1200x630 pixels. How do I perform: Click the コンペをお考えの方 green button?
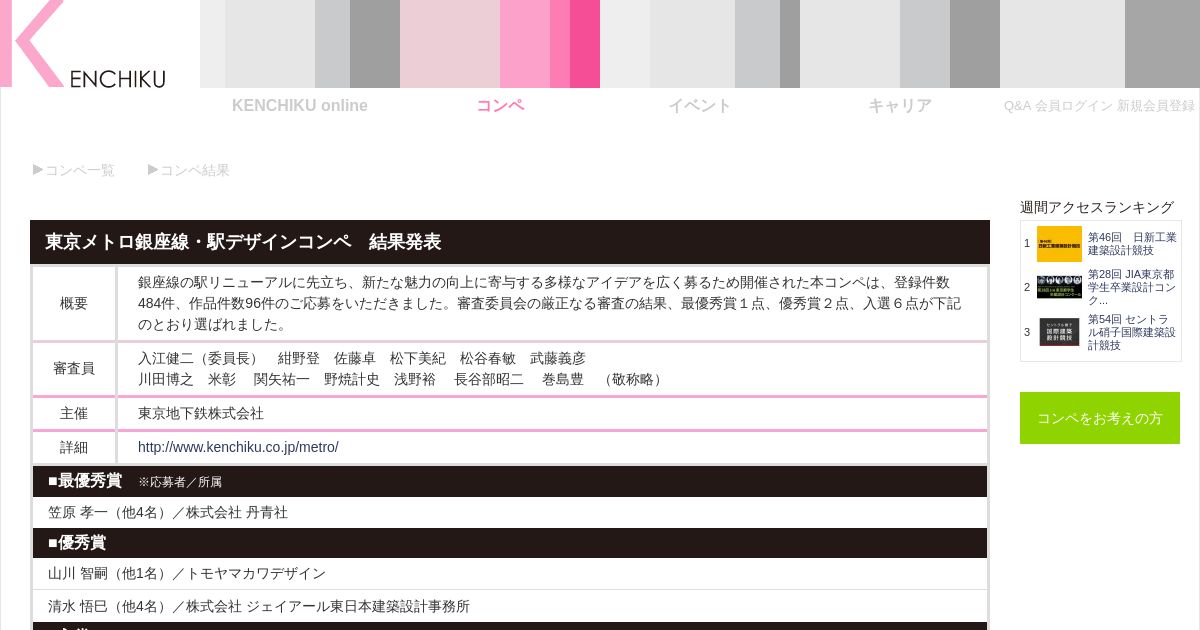point(1100,418)
